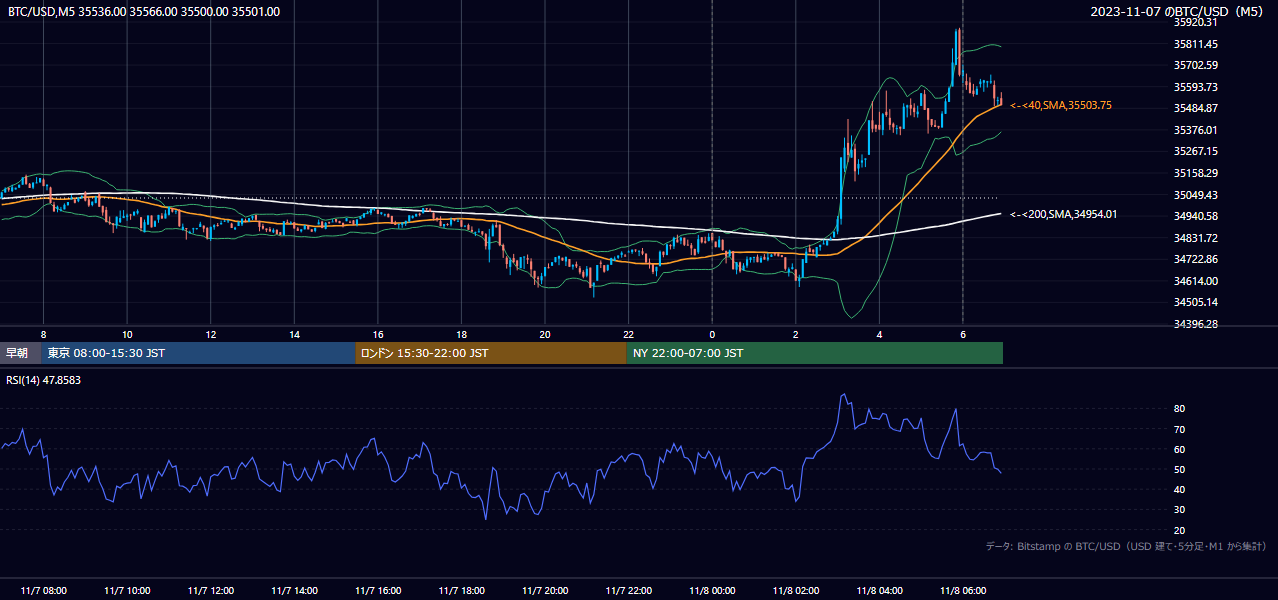Click RSI scale value 40

point(1180,489)
